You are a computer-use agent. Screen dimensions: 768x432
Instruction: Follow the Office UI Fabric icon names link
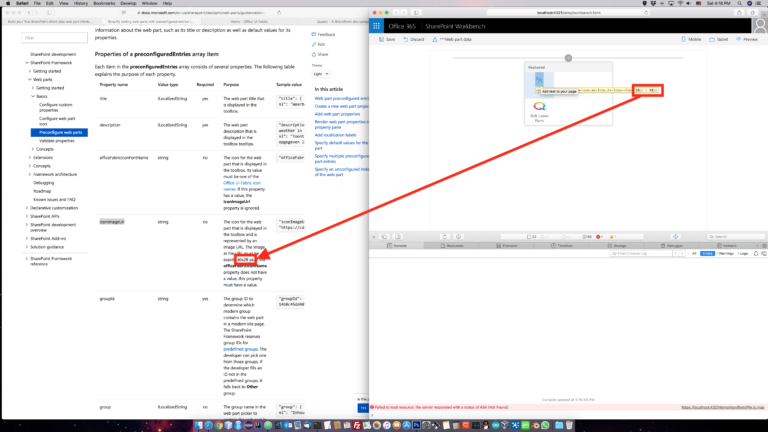(241, 186)
